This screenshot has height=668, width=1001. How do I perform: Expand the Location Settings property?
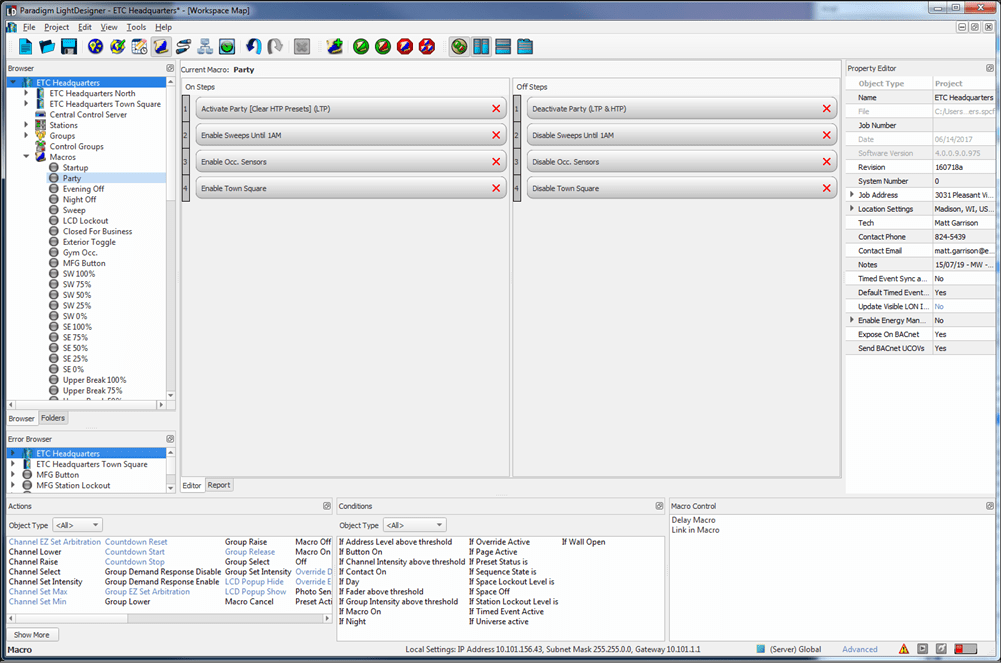pos(852,208)
